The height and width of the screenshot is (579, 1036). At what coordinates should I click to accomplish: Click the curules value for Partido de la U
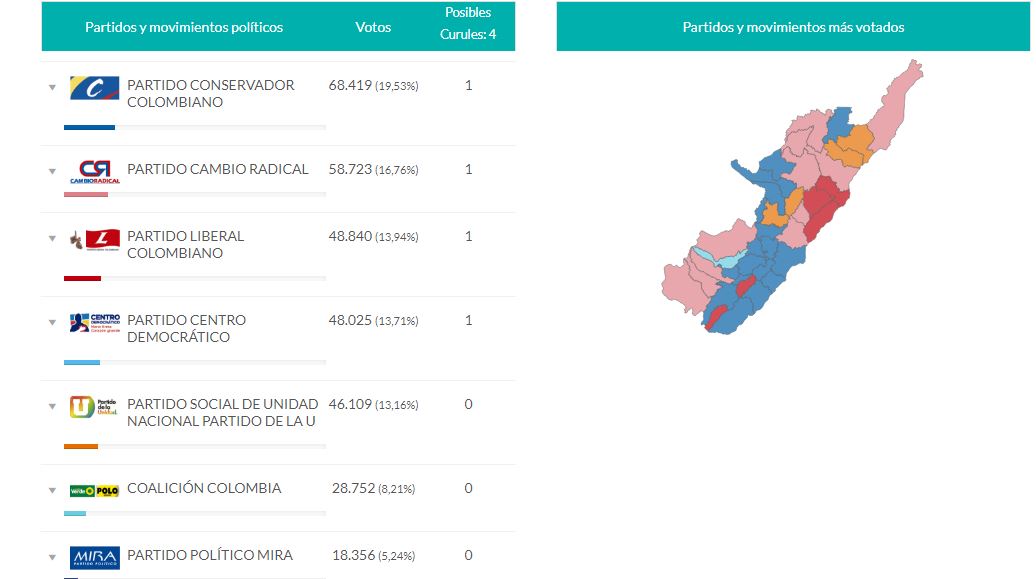[468, 404]
